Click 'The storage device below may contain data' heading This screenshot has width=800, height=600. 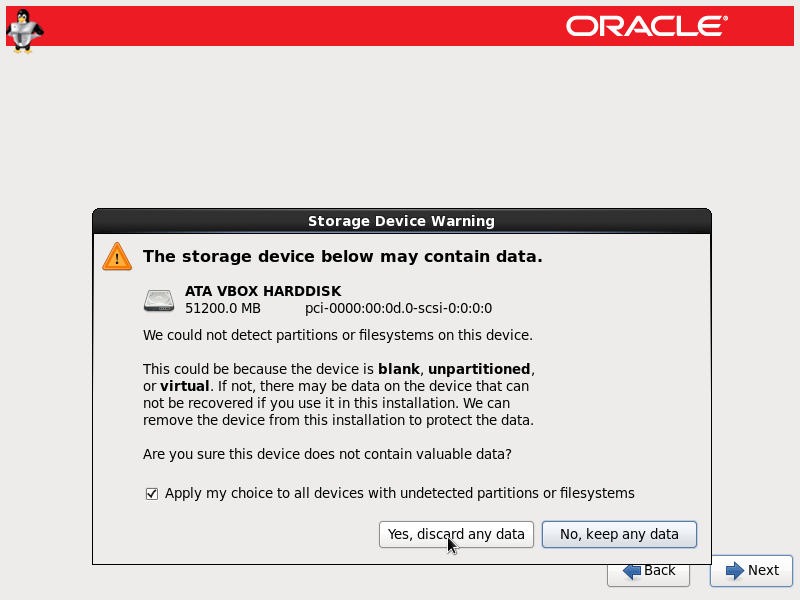tap(342, 256)
